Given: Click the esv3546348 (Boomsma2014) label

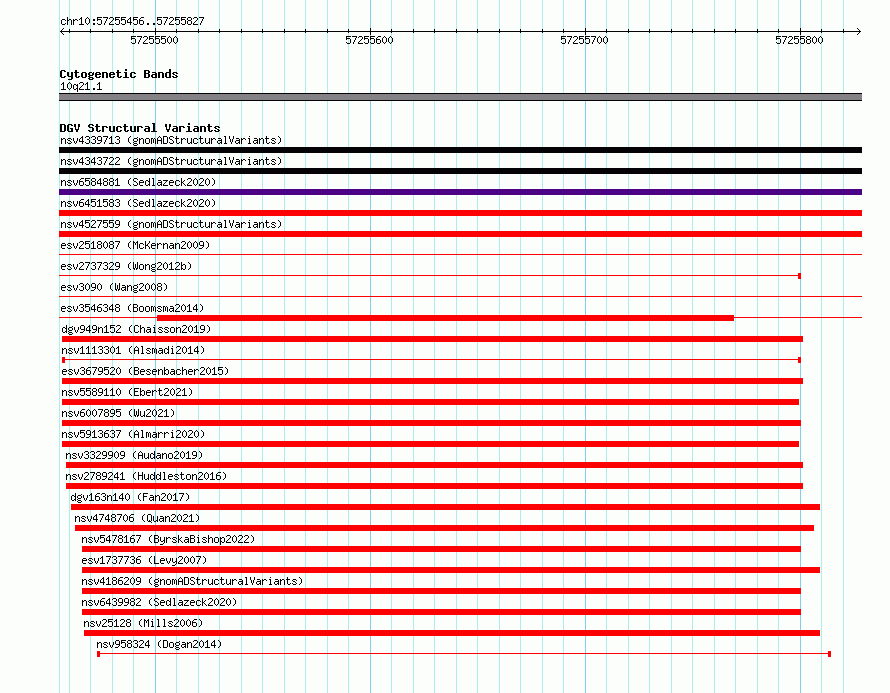Looking at the screenshot, I should point(132,308).
